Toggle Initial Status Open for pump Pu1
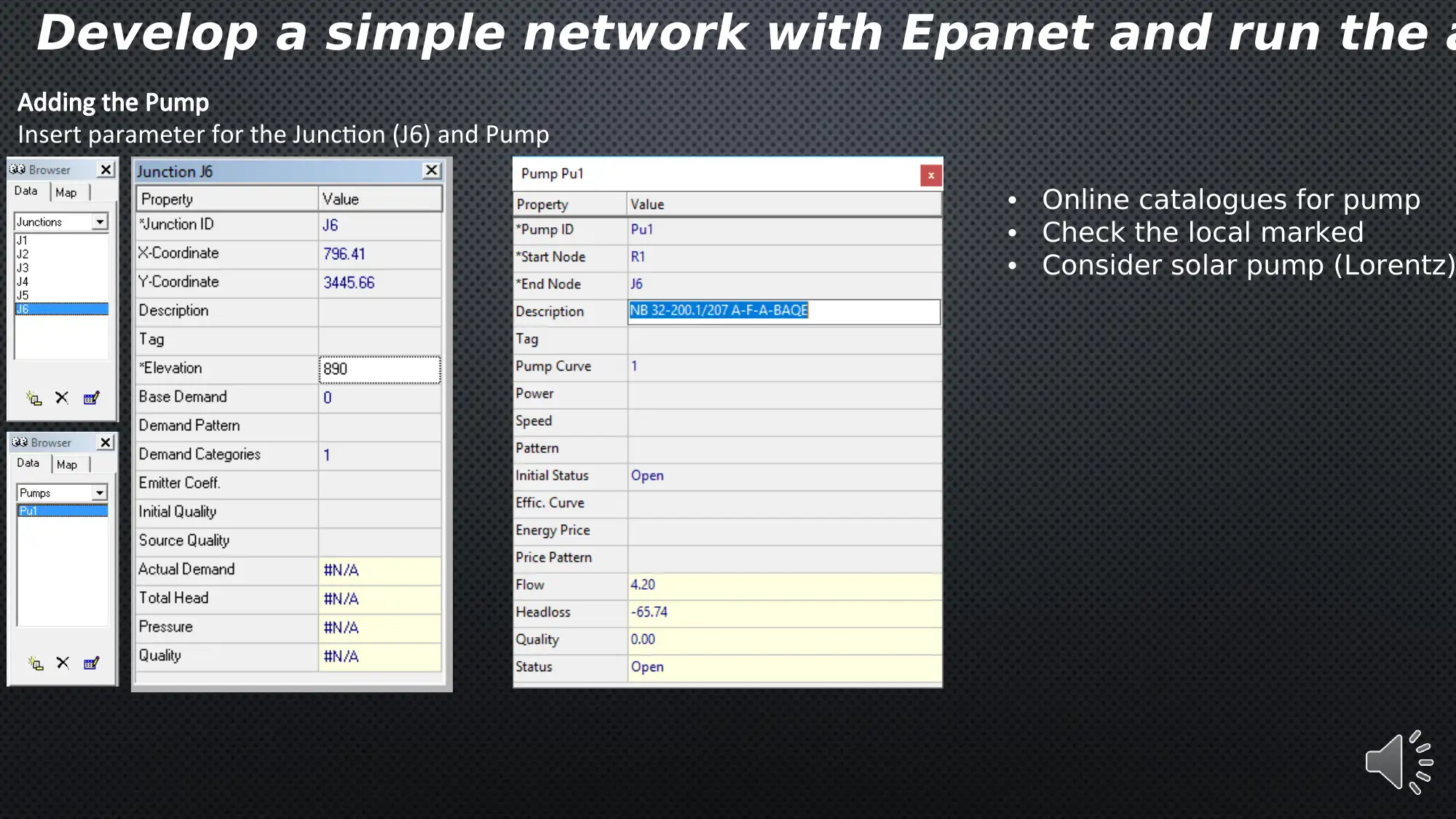1456x819 pixels. (784, 475)
